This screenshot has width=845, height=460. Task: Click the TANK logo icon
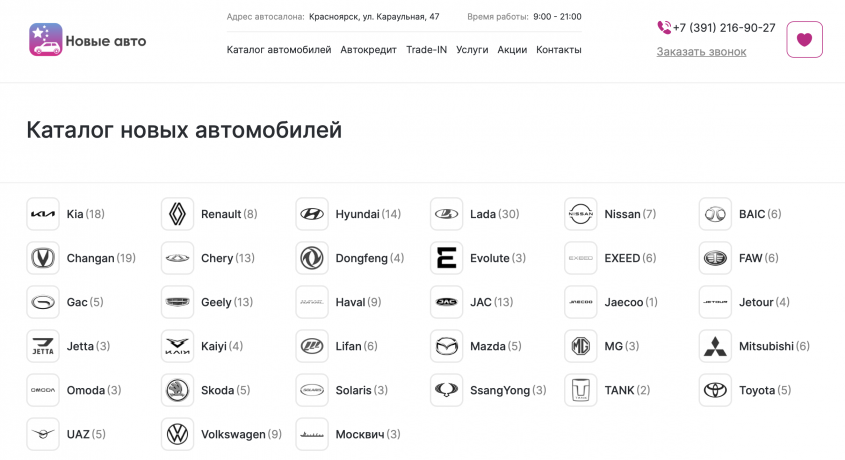pos(581,390)
